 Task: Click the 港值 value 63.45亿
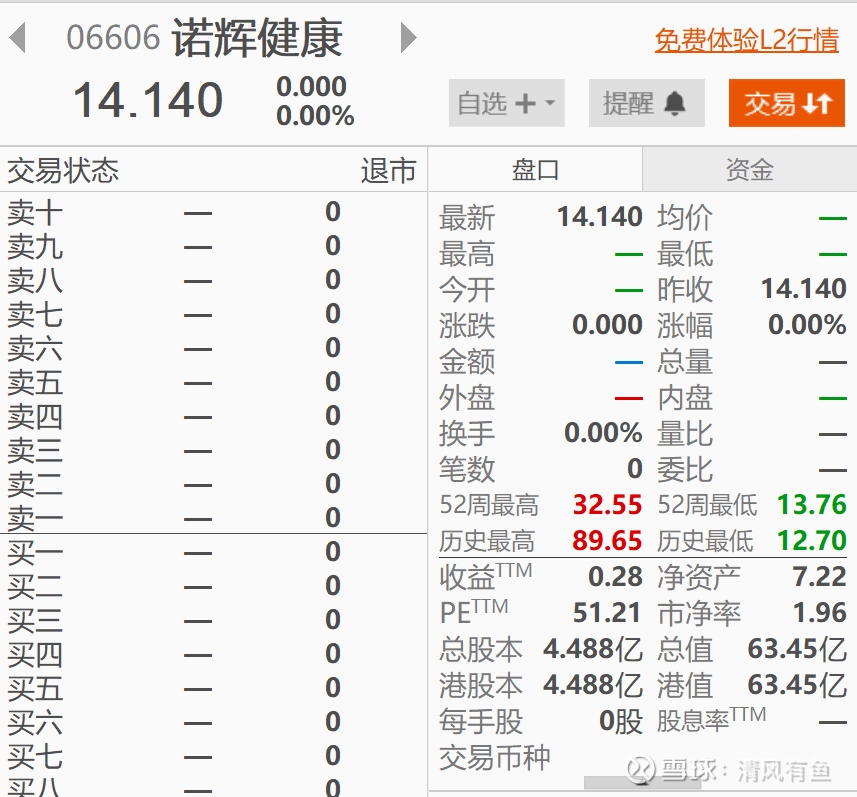pos(797,685)
